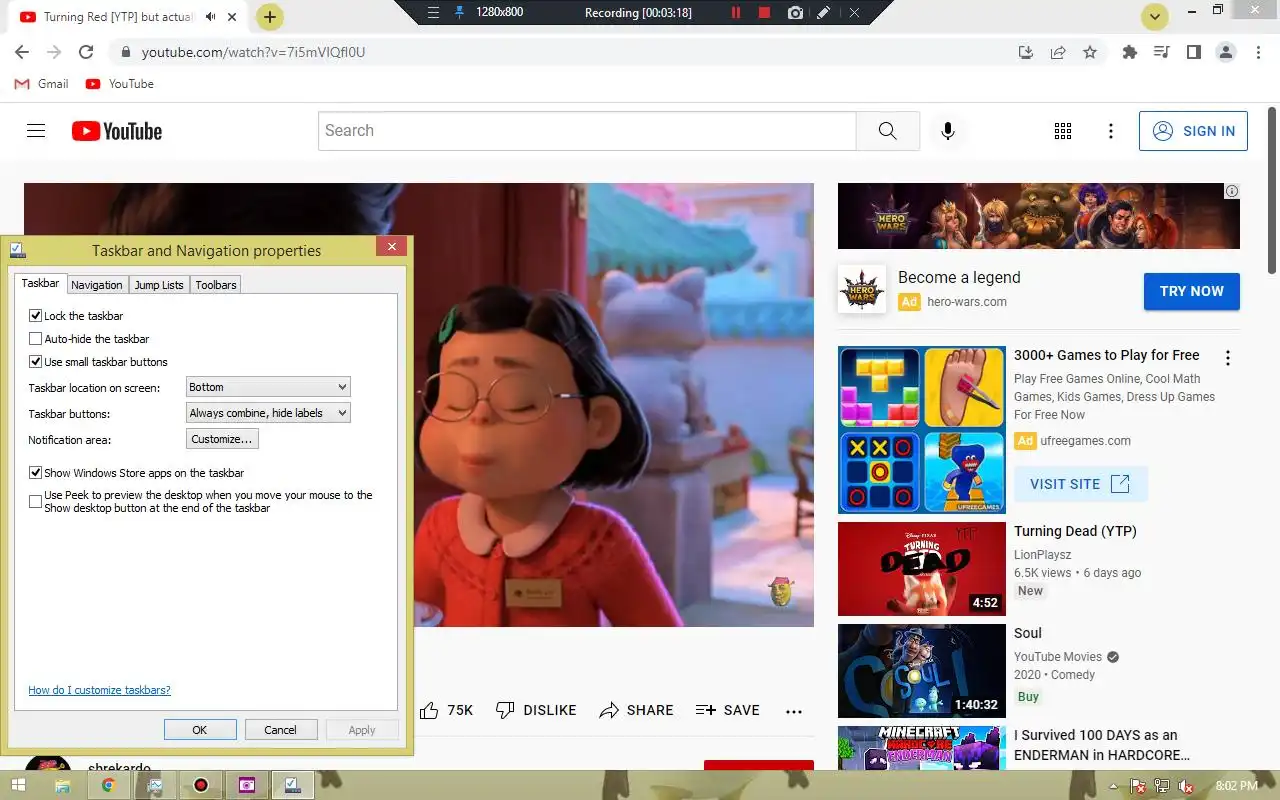Take a screenshot with recorder camera icon
This screenshot has width=1280, height=800.
coord(795,13)
